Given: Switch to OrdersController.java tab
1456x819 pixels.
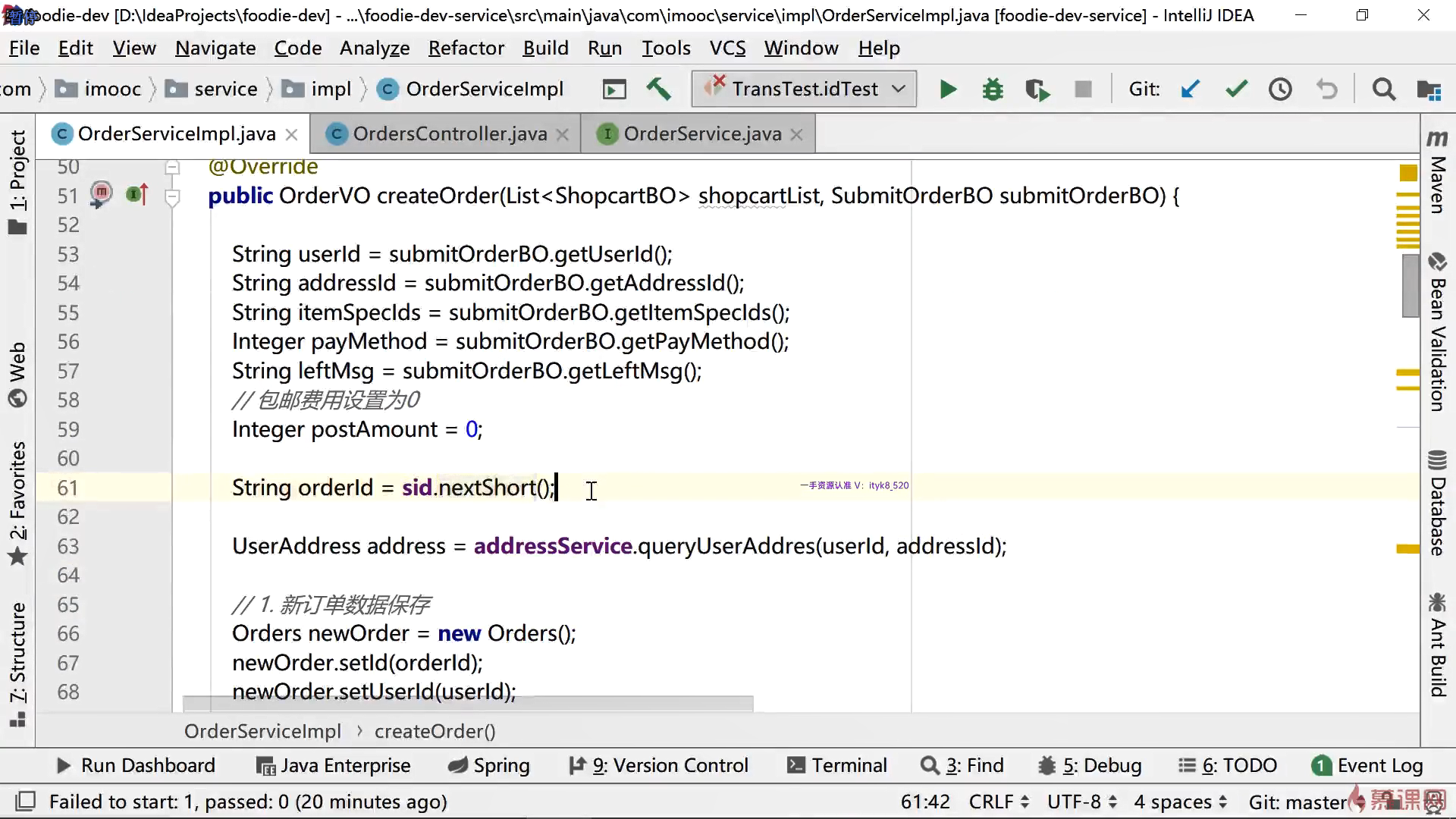Looking at the screenshot, I should coord(449,134).
